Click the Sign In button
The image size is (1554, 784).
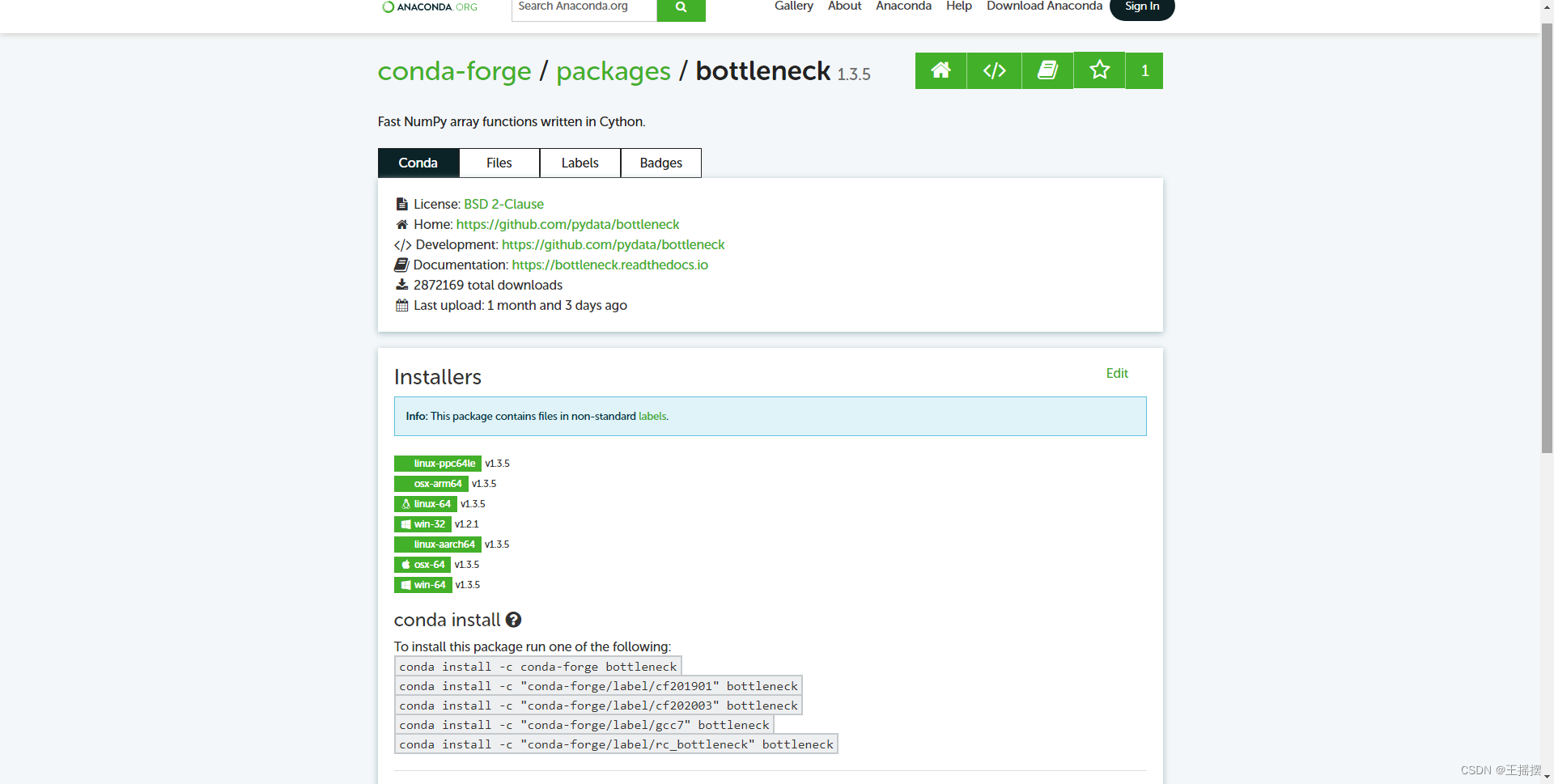(x=1141, y=8)
